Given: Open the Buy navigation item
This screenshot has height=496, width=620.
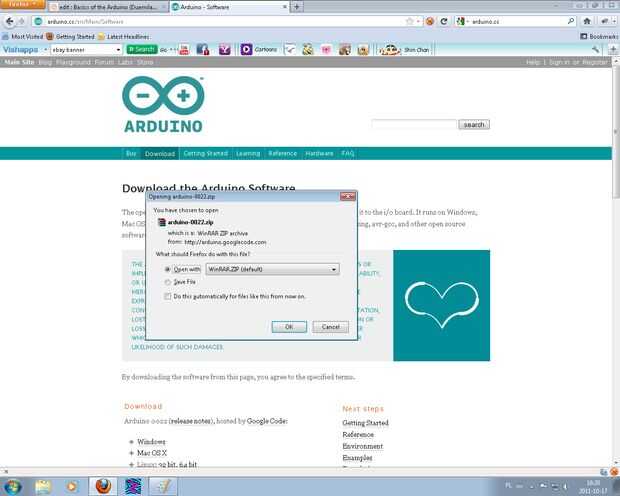Looking at the screenshot, I should pos(131,153).
